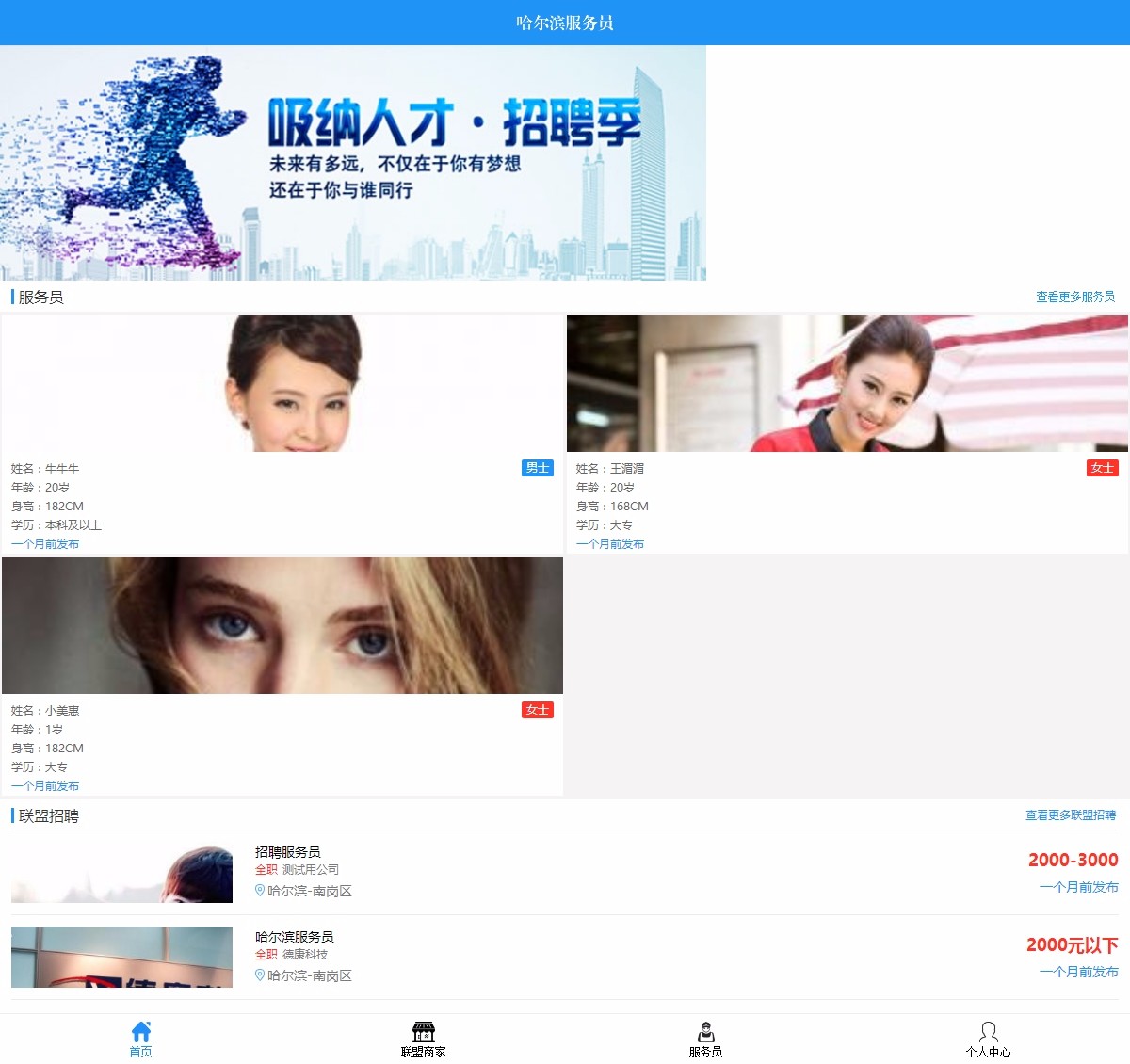Click the 女士 tag on 小美惠's card
The width and height of the screenshot is (1130, 1064).
(538, 710)
